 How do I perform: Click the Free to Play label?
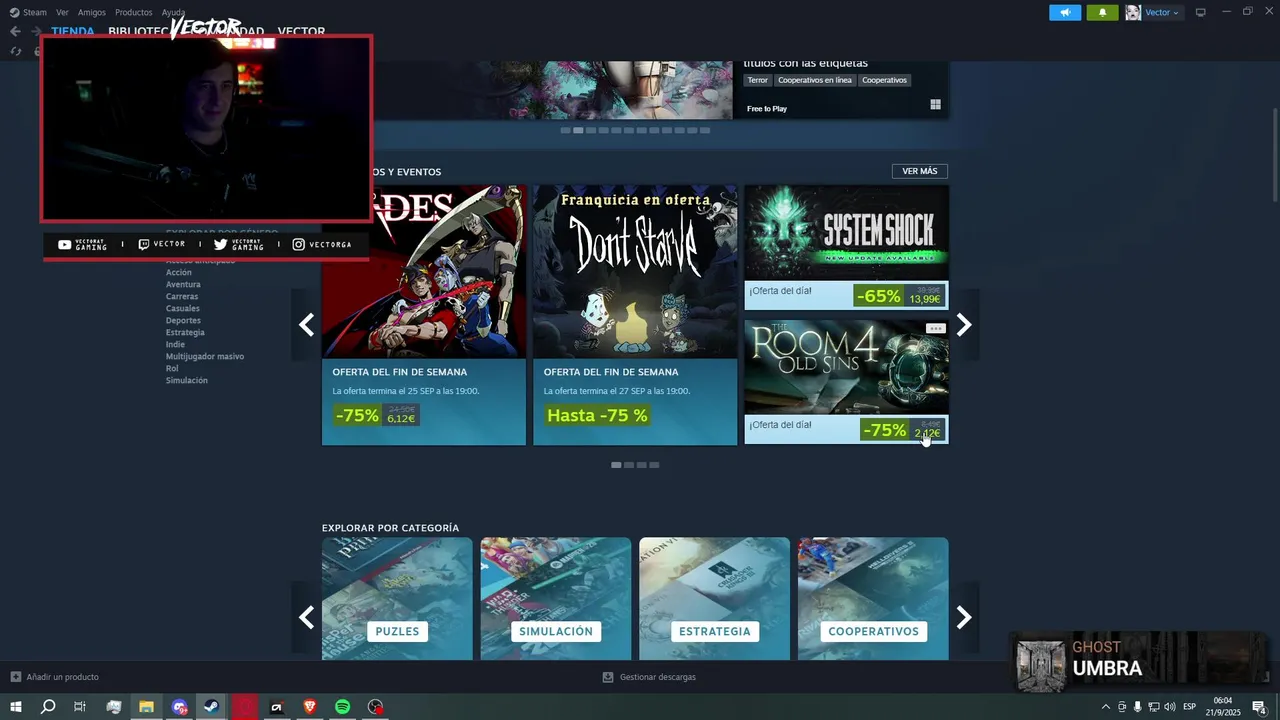(x=767, y=108)
